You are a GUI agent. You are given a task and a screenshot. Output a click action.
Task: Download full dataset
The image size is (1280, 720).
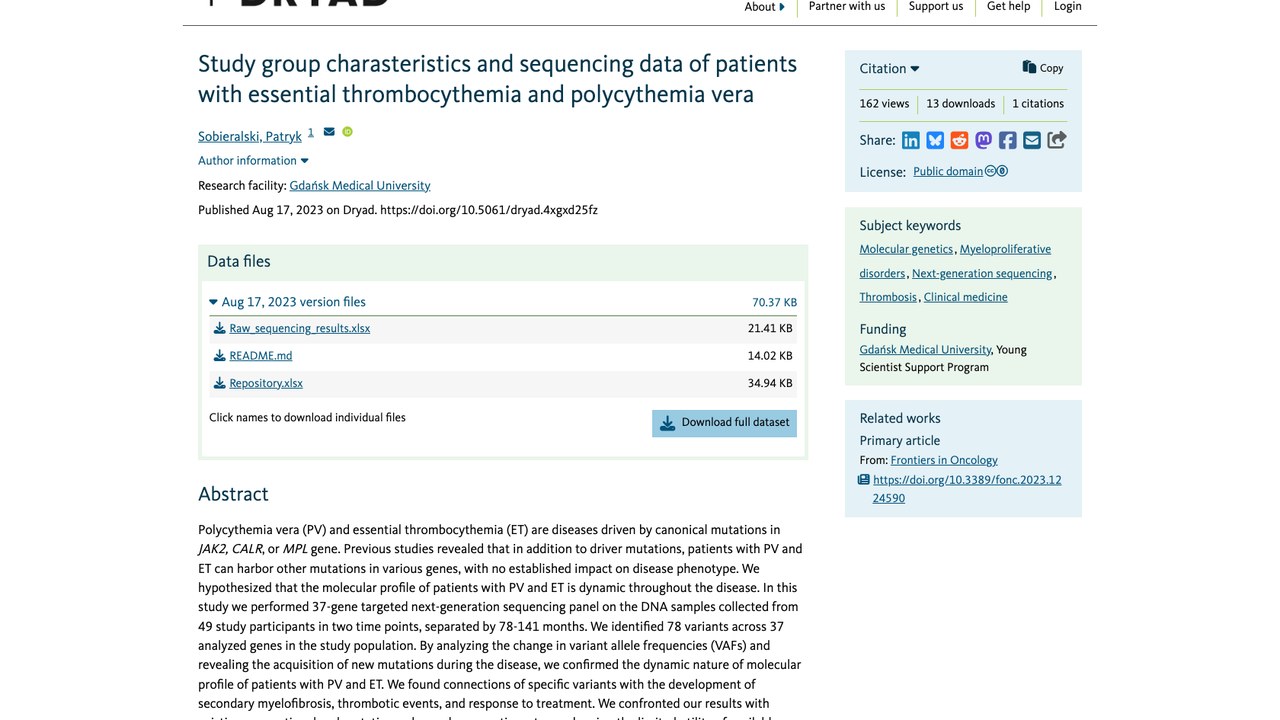[724, 423]
